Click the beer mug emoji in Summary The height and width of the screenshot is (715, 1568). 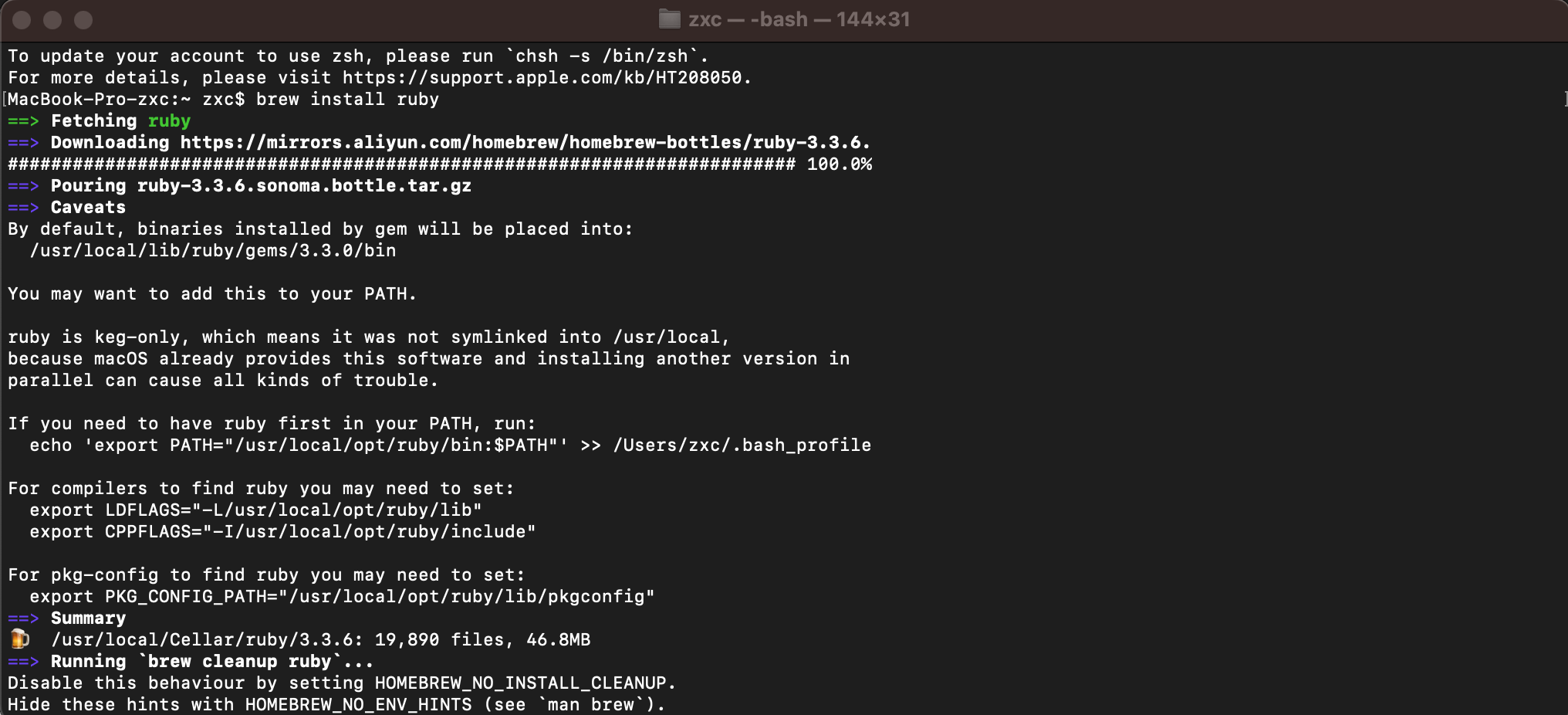point(19,639)
